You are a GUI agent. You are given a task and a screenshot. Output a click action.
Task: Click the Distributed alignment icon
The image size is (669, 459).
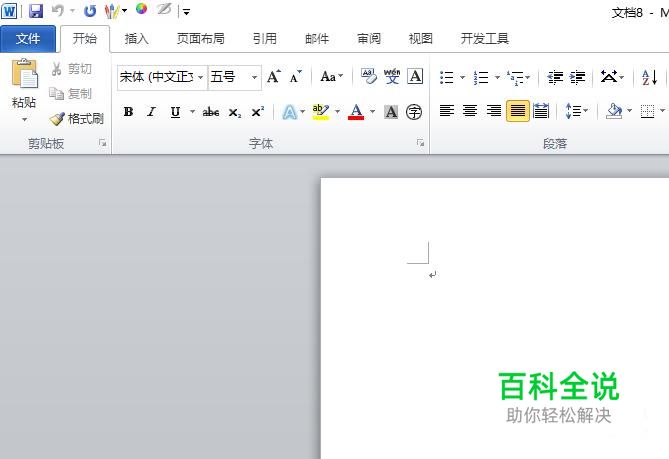pyautogui.click(x=541, y=111)
